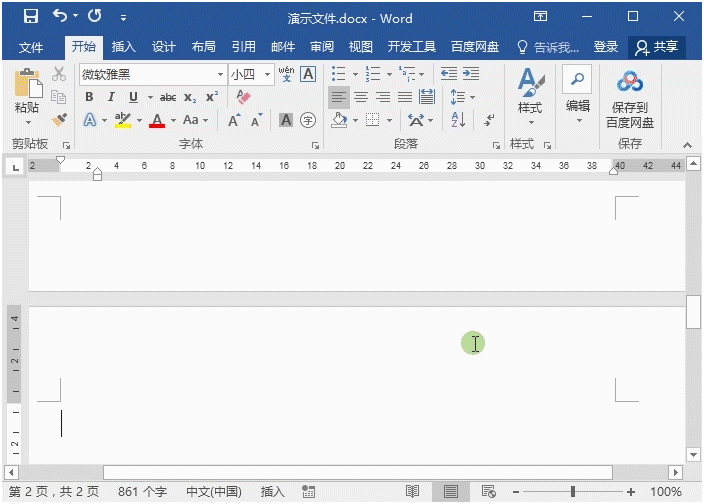Toggle Superscript formatting
Screen dimensions: 704x504
(212, 96)
